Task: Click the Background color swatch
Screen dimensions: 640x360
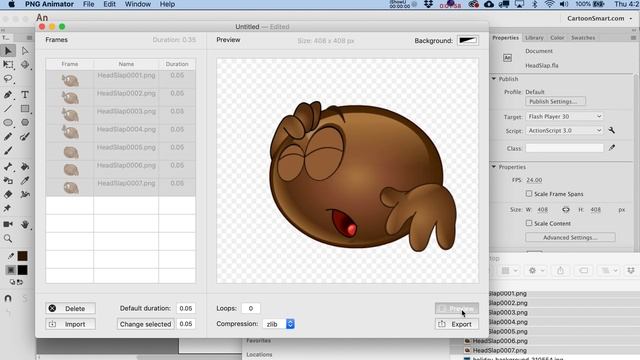Action: pyautogui.click(x=468, y=40)
